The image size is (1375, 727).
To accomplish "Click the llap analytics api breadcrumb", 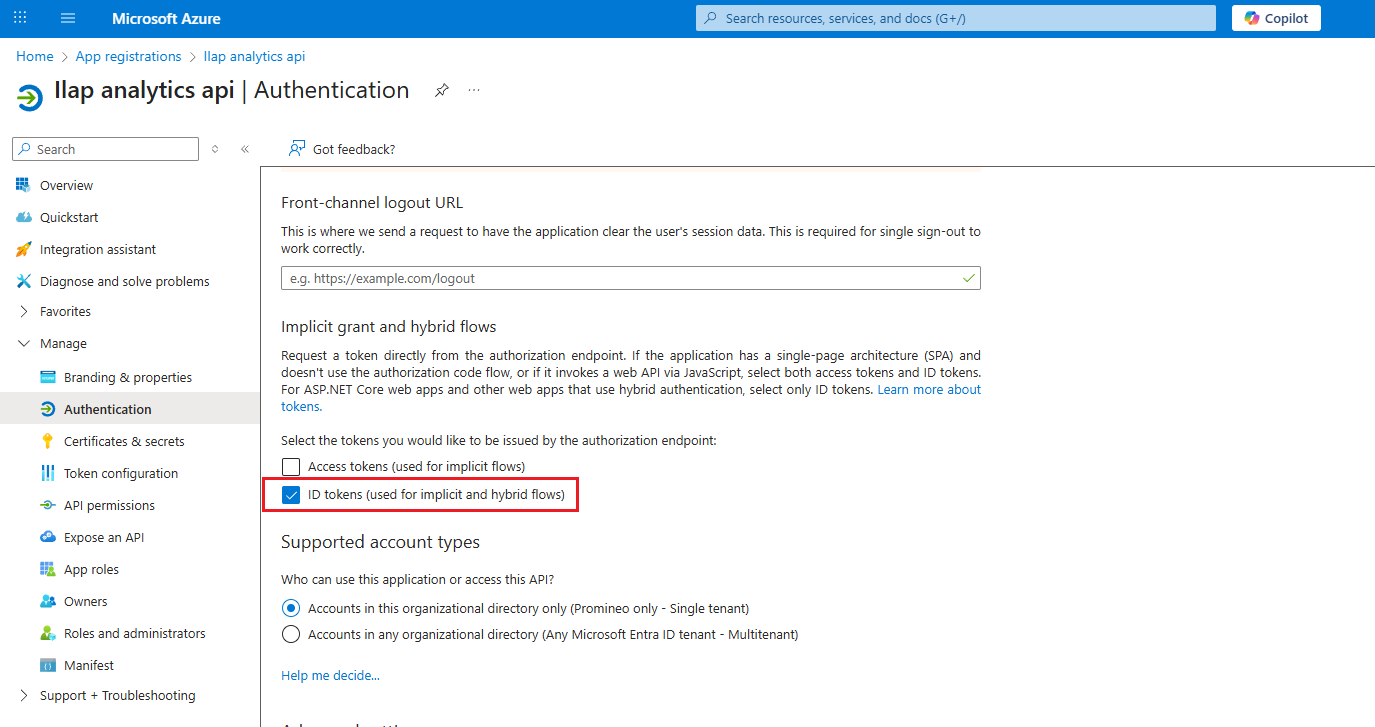I will tap(254, 56).
